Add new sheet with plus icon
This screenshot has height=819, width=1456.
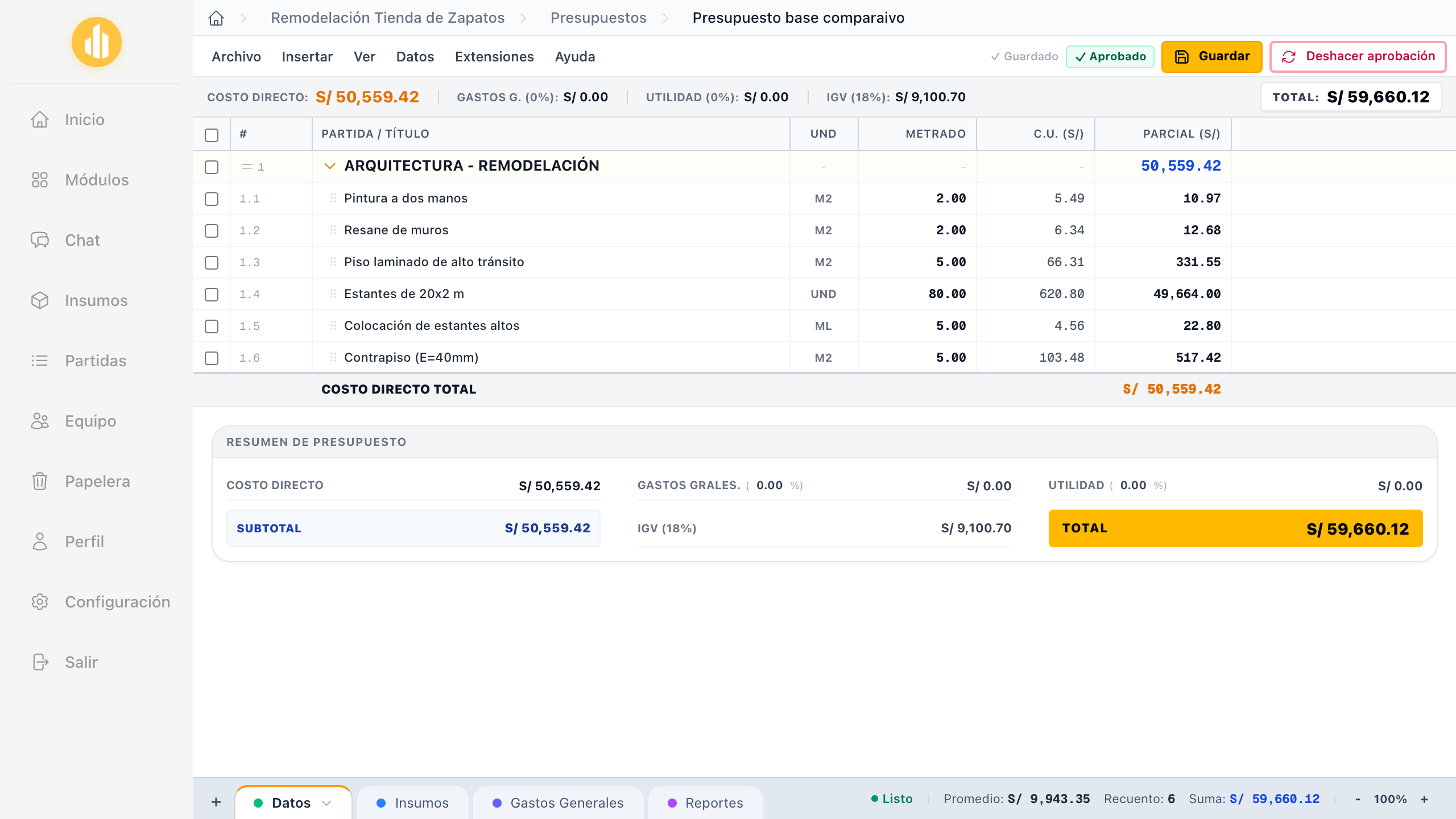click(216, 802)
